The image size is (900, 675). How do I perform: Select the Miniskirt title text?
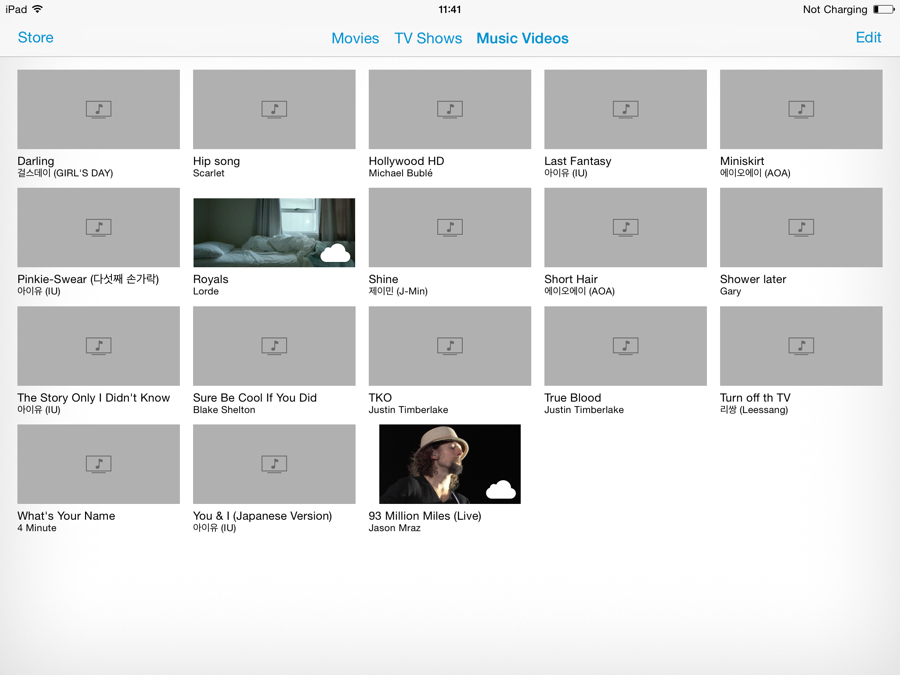pyautogui.click(x=742, y=161)
